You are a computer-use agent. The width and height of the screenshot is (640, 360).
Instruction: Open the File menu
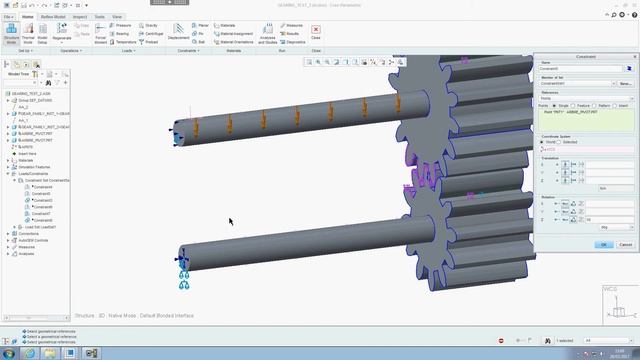pyautogui.click(x=8, y=17)
